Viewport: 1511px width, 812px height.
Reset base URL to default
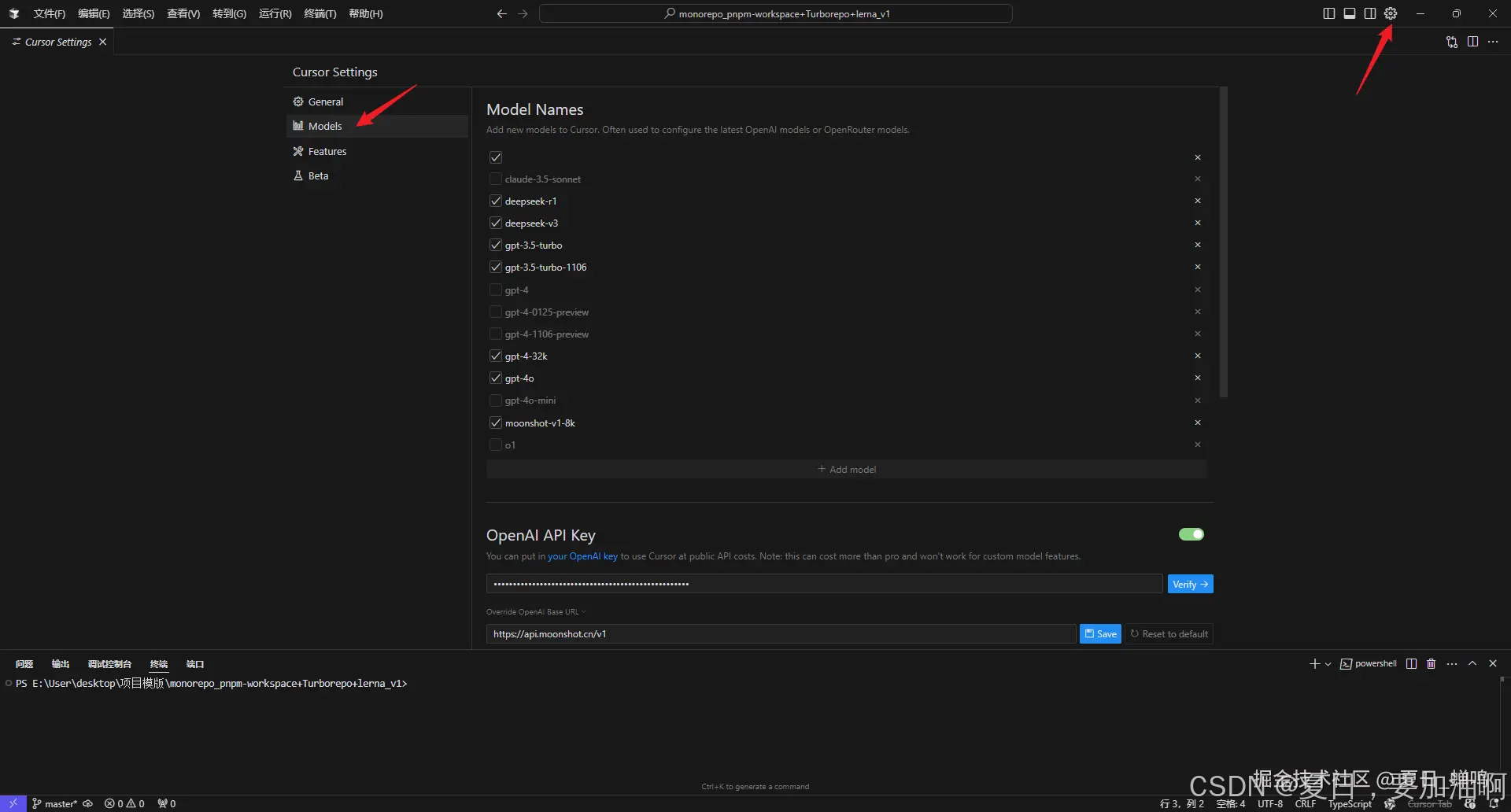point(1169,633)
